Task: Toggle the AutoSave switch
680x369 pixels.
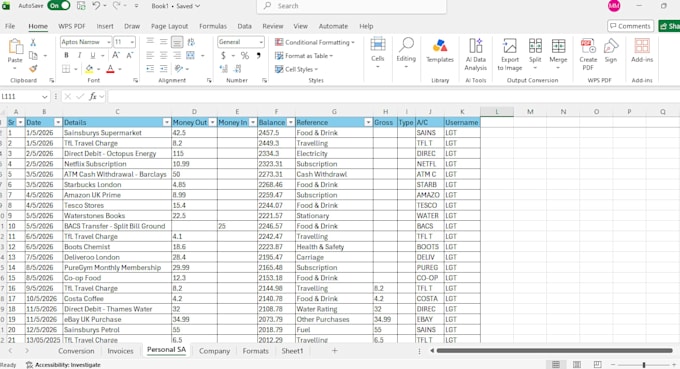Action: coord(59,6)
